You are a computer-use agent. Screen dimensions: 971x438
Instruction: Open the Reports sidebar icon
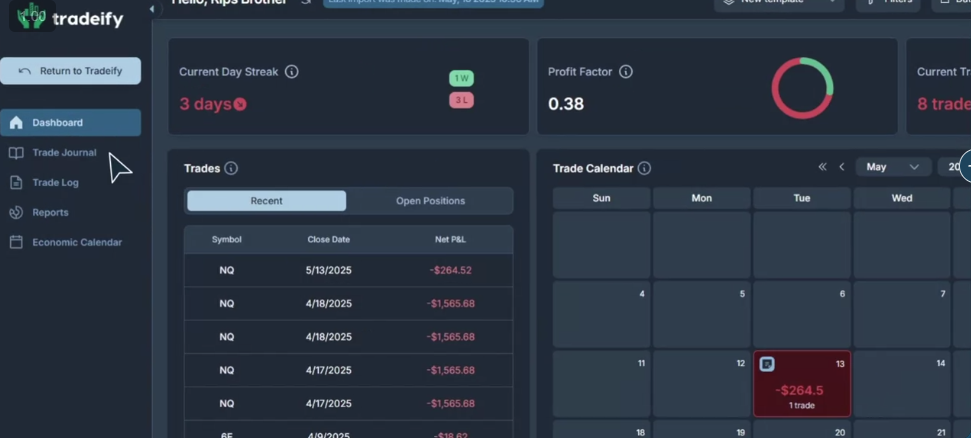tap(16, 213)
